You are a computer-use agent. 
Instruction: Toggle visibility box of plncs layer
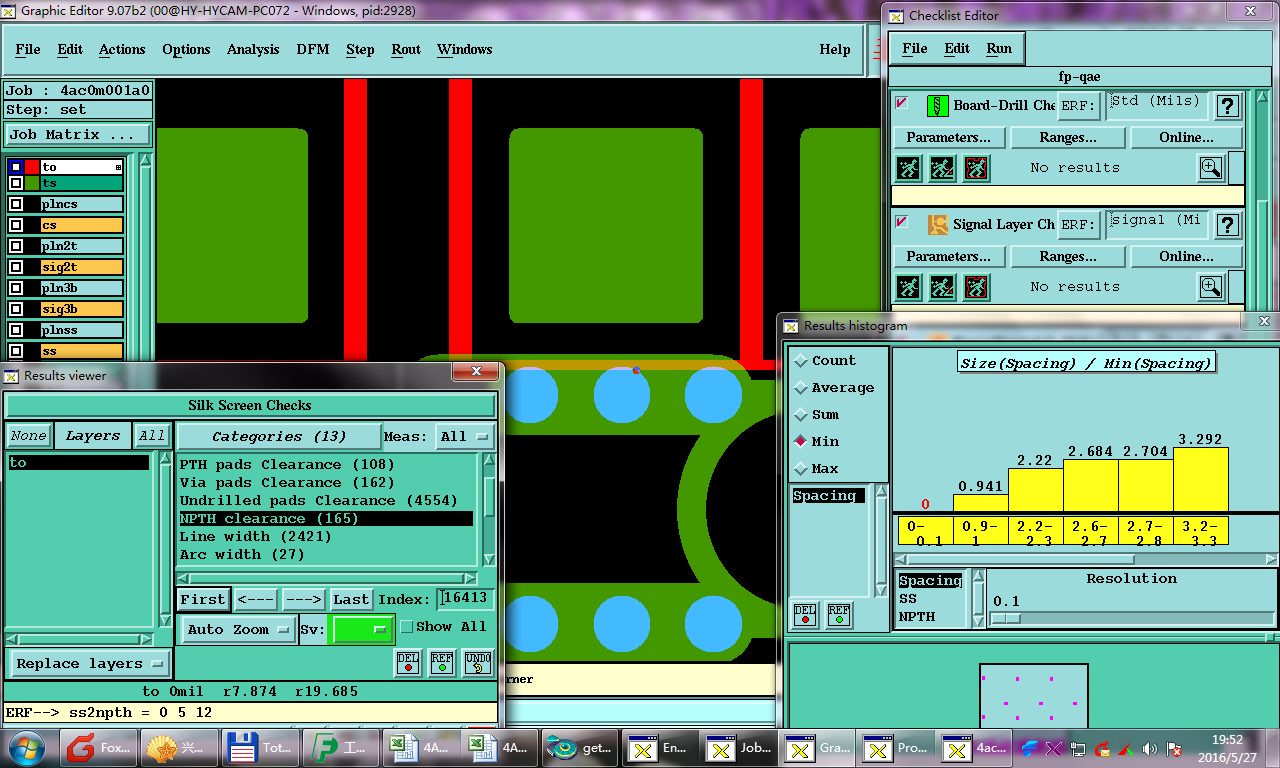(x=16, y=204)
